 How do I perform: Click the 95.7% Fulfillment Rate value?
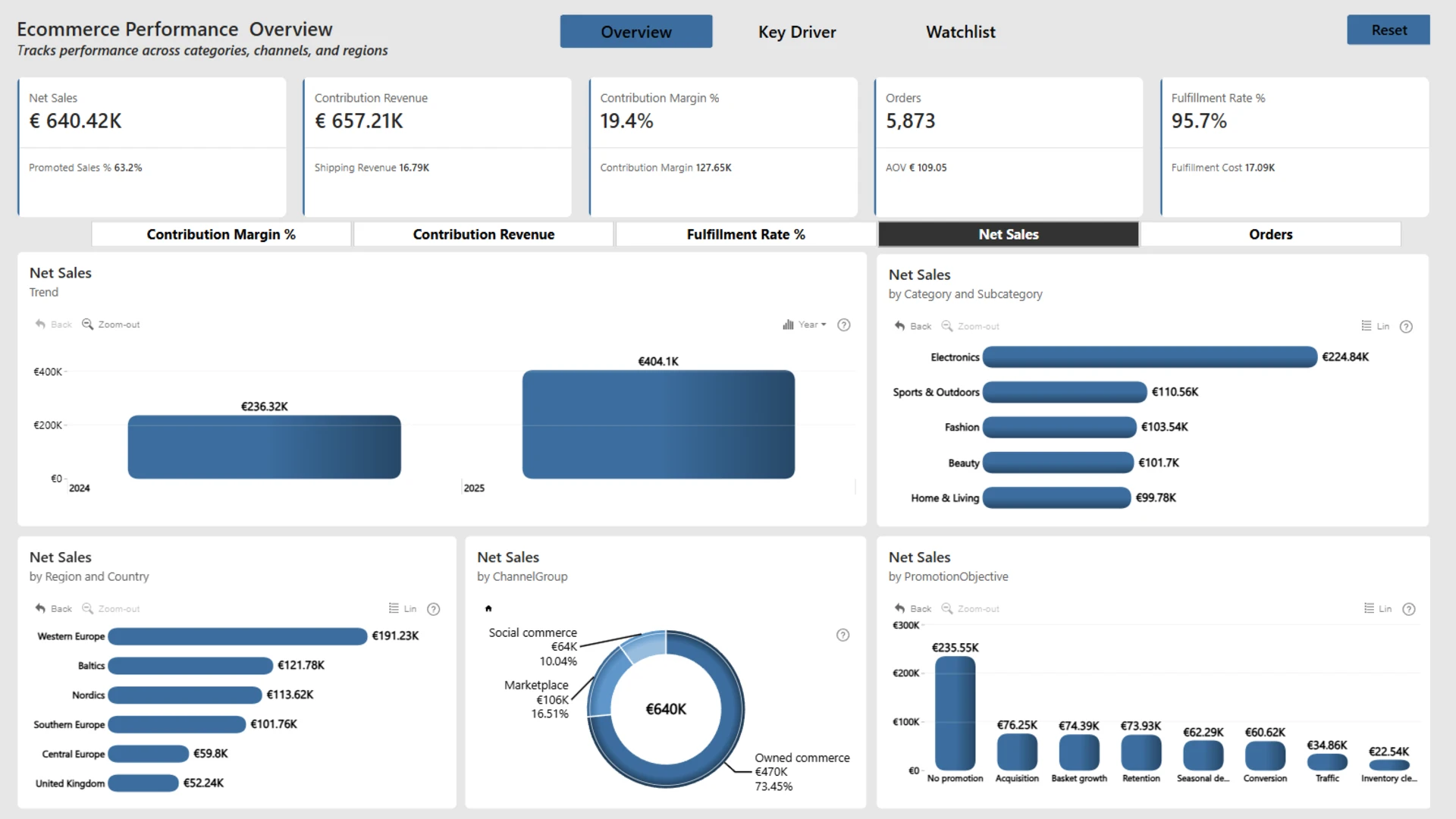pyautogui.click(x=1199, y=121)
